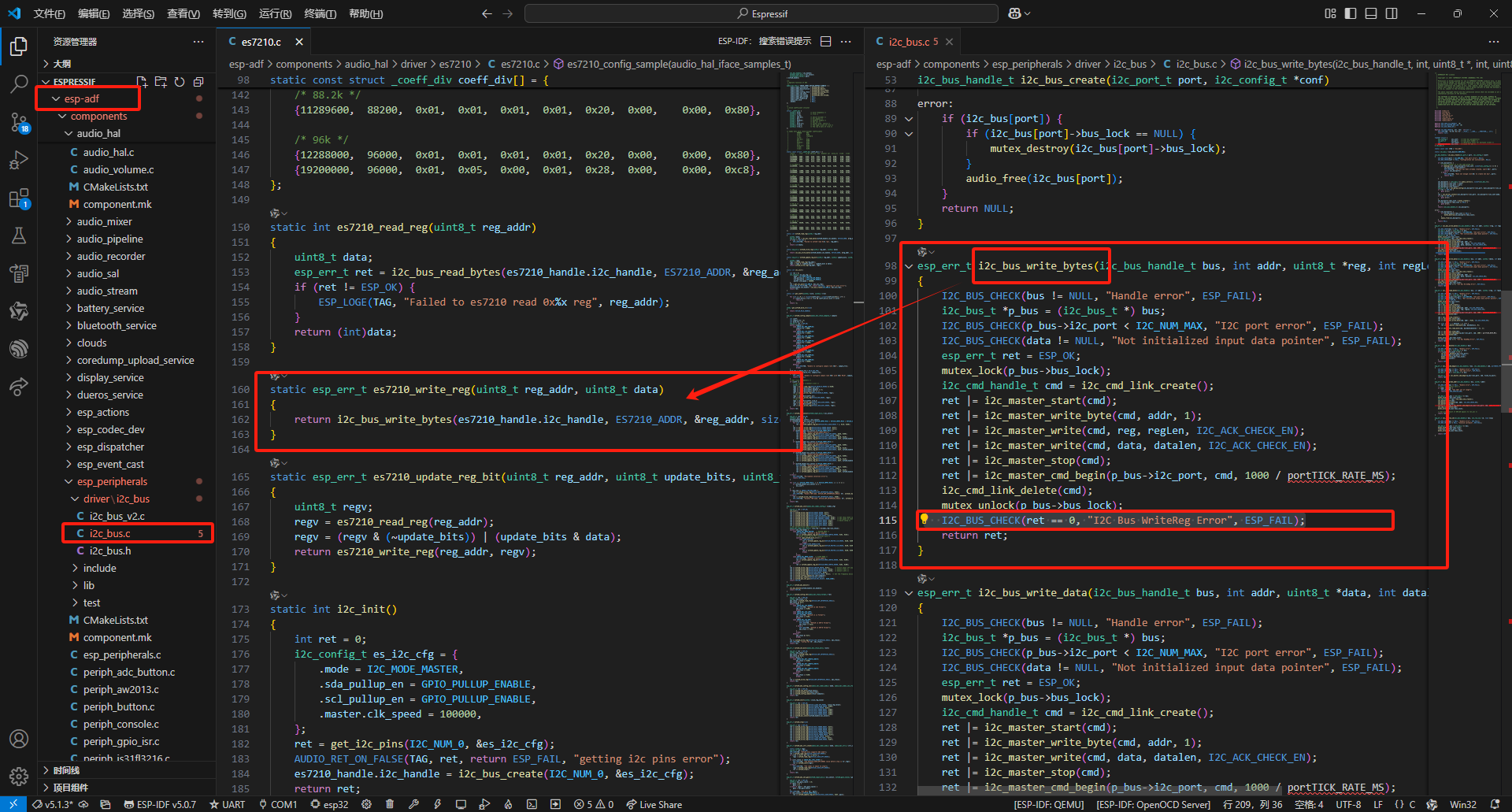The image size is (1512, 812).
Task: Open the 终端(T) menu
Action: (x=321, y=13)
